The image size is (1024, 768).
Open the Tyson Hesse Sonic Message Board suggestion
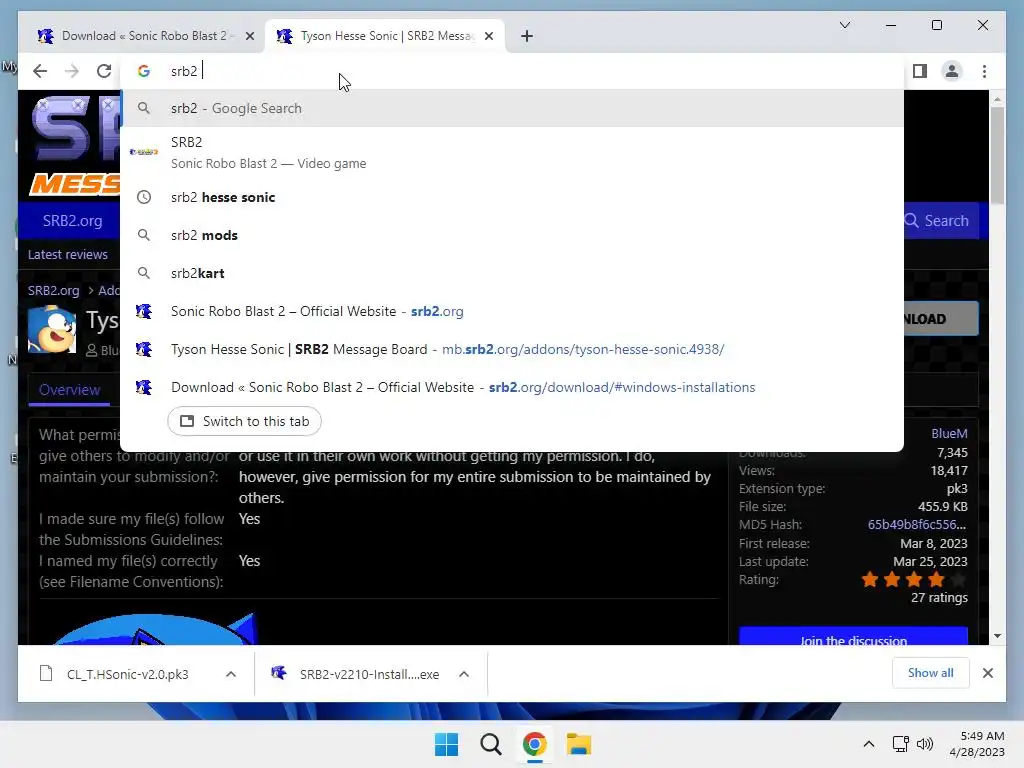(x=512, y=349)
